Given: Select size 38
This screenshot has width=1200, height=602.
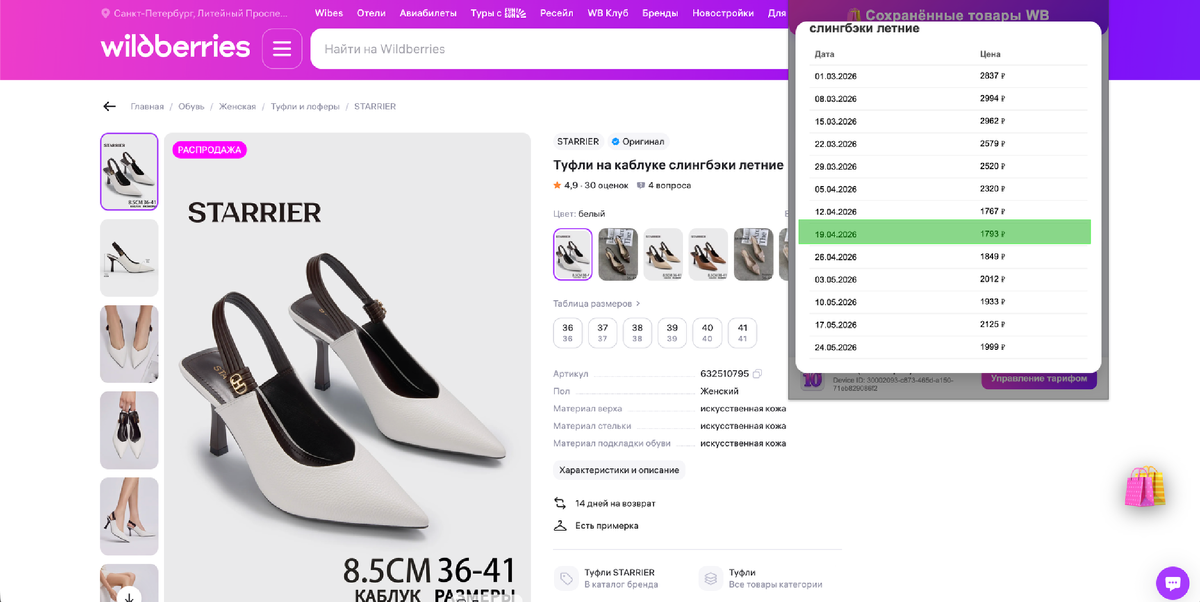Looking at the screenshot, I should point(637,333).
